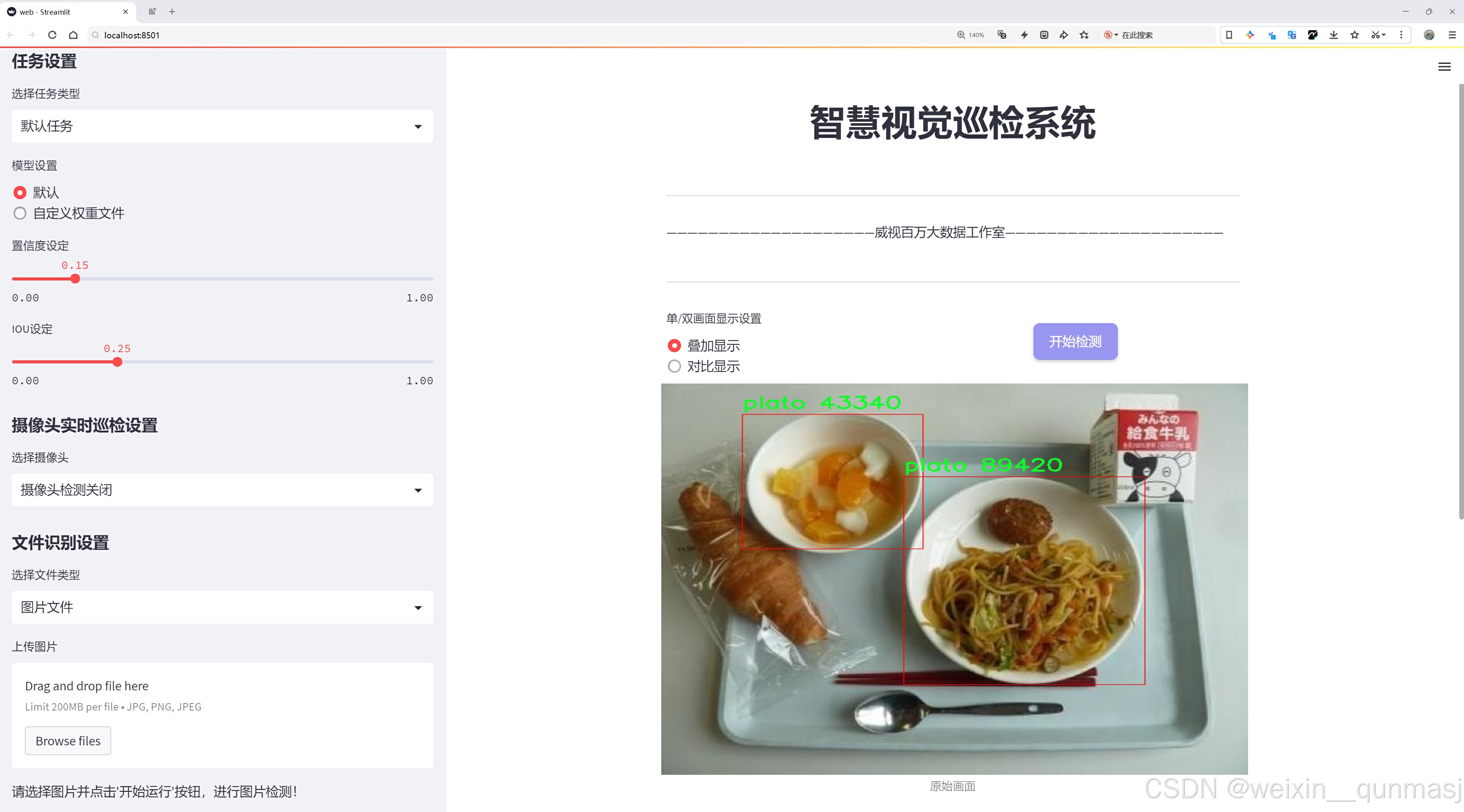Expand the 图片文件 file type dropdown
Image resolution: width=1464 pixels, height=812 pixels.
222,607
